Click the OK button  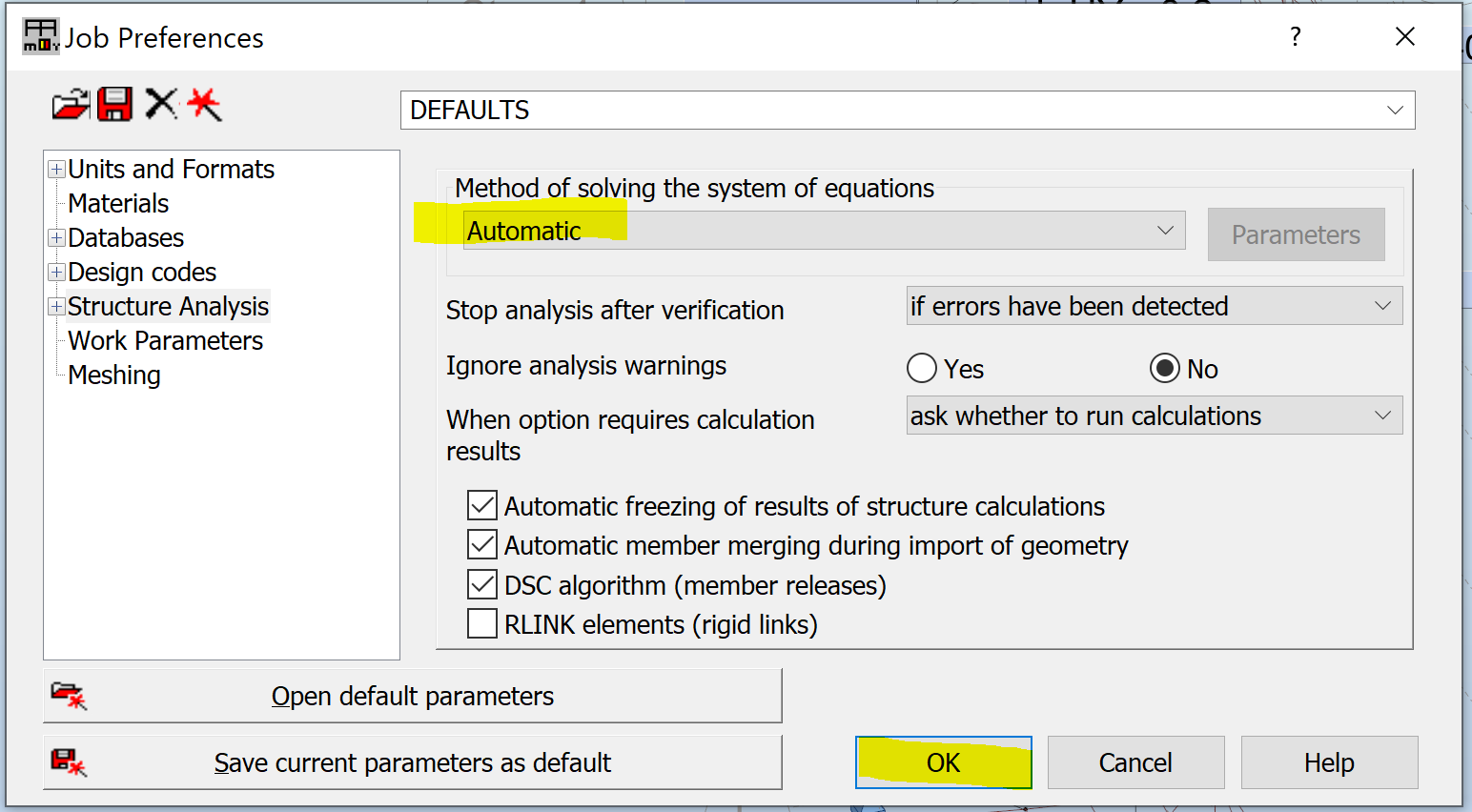click(x=943, y=762)
